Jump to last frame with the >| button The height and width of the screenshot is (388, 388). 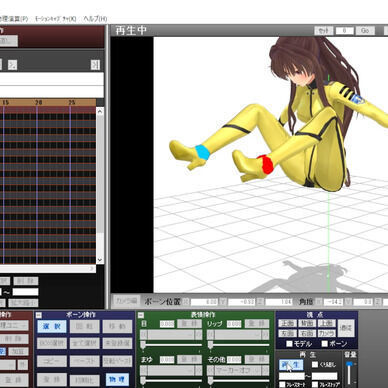click(x=95, y=65)
